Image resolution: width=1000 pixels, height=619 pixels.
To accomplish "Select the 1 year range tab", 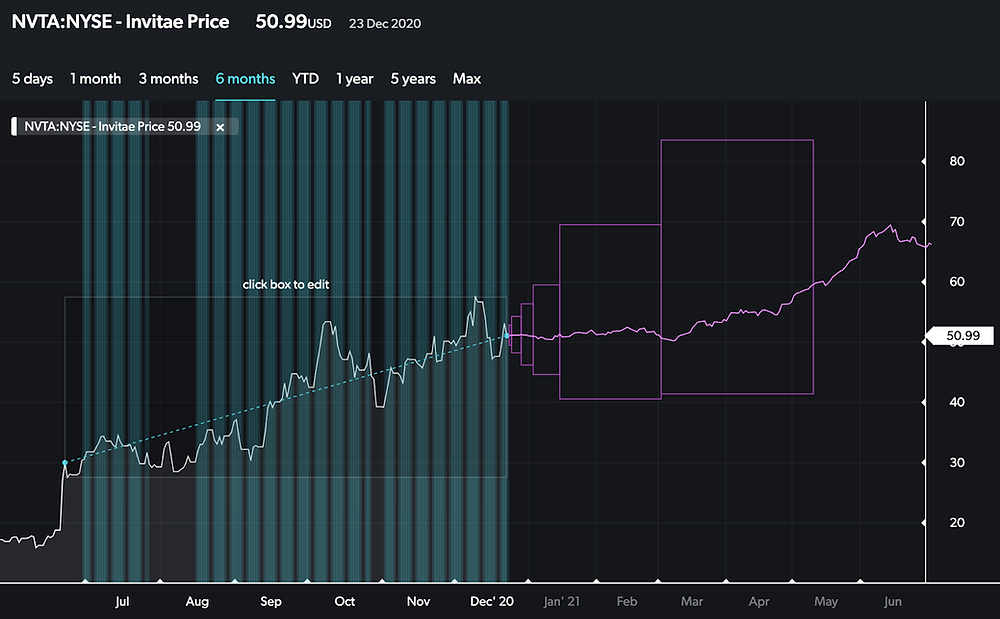I will (354, 79).
